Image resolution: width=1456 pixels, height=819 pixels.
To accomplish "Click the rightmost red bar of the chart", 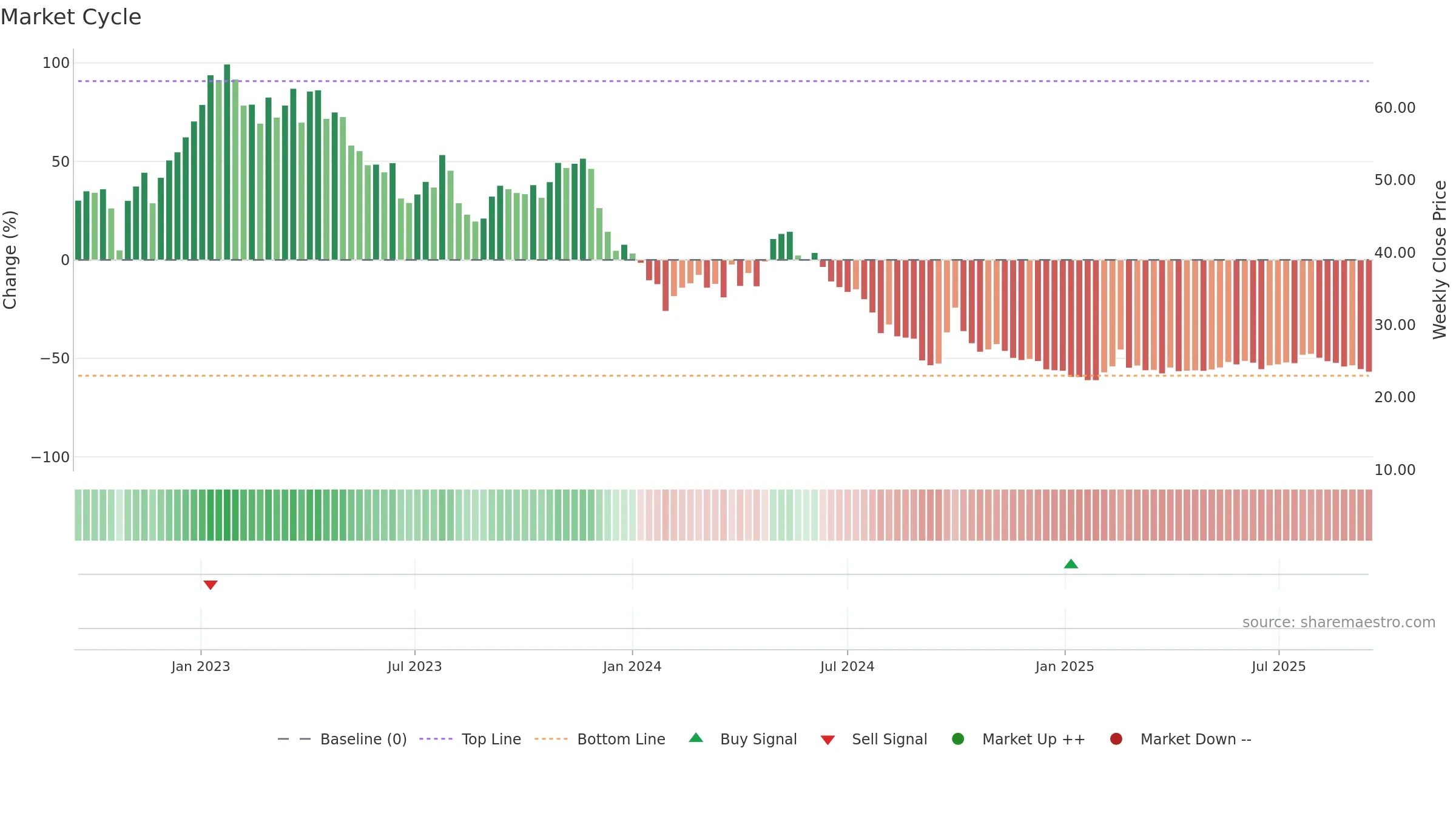I will [1369, 315].
